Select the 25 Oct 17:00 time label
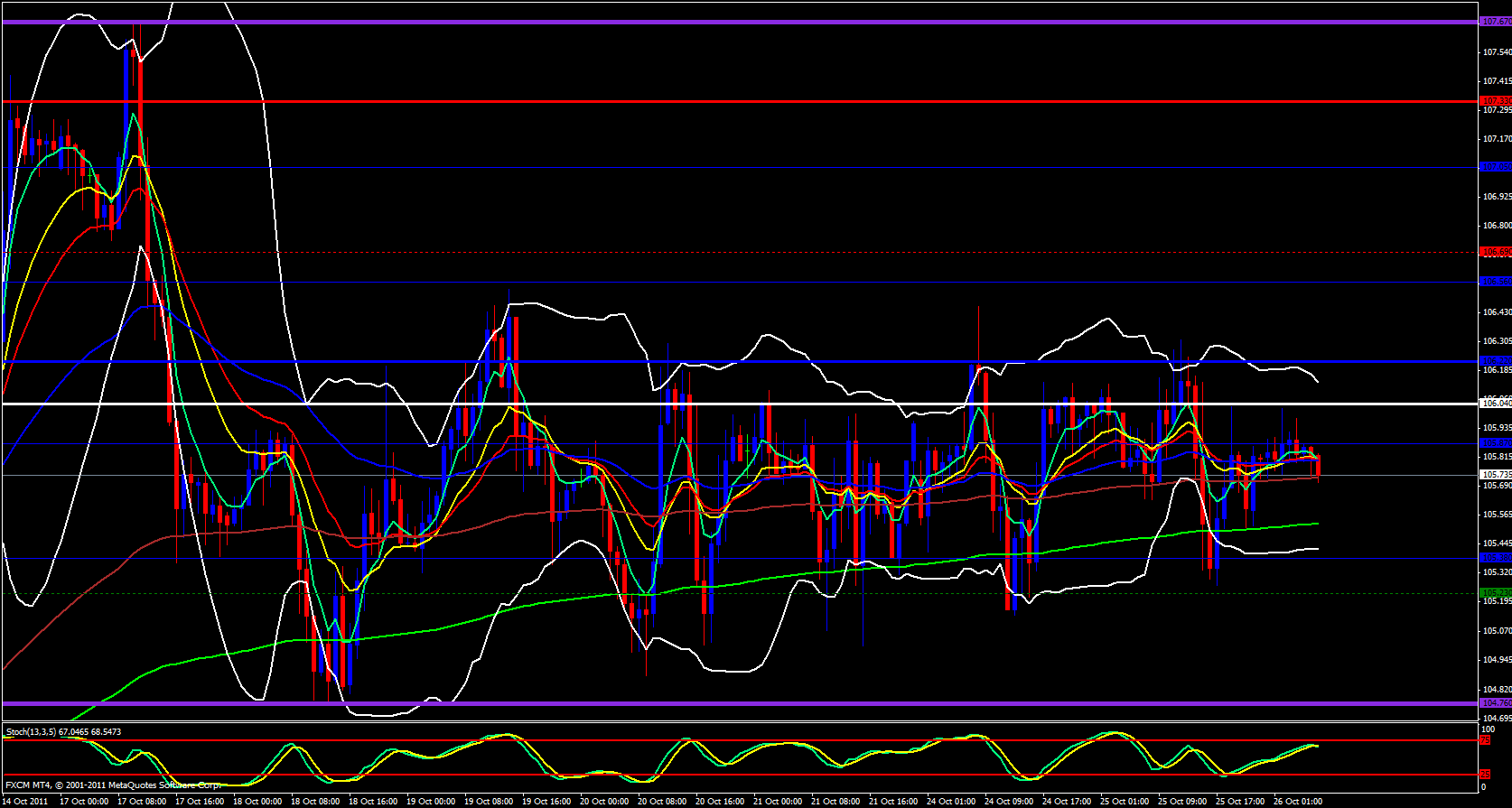The image size is (1512, 808). [x=1240, y=802]
